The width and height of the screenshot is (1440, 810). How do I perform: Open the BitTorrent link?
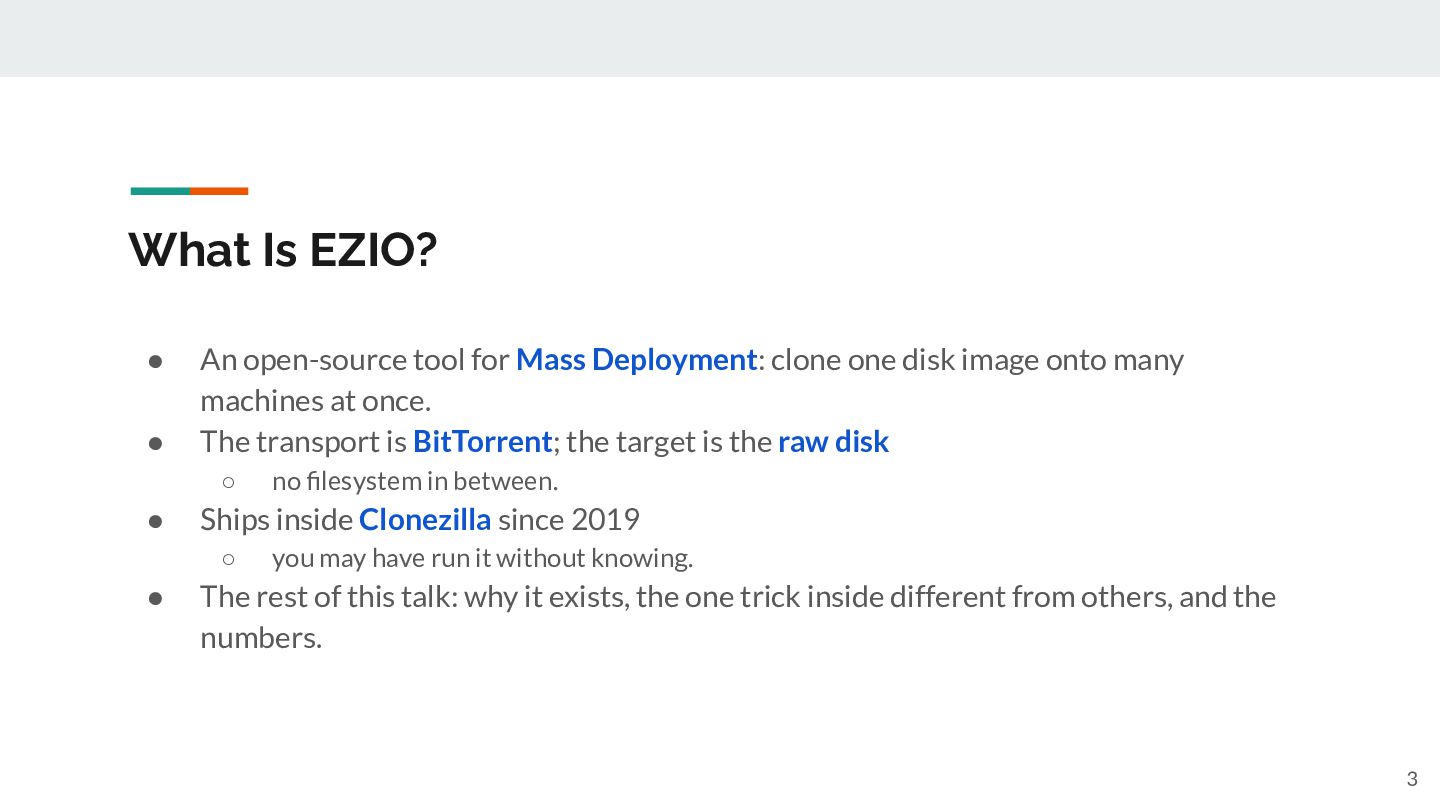(x=482, y=442)
